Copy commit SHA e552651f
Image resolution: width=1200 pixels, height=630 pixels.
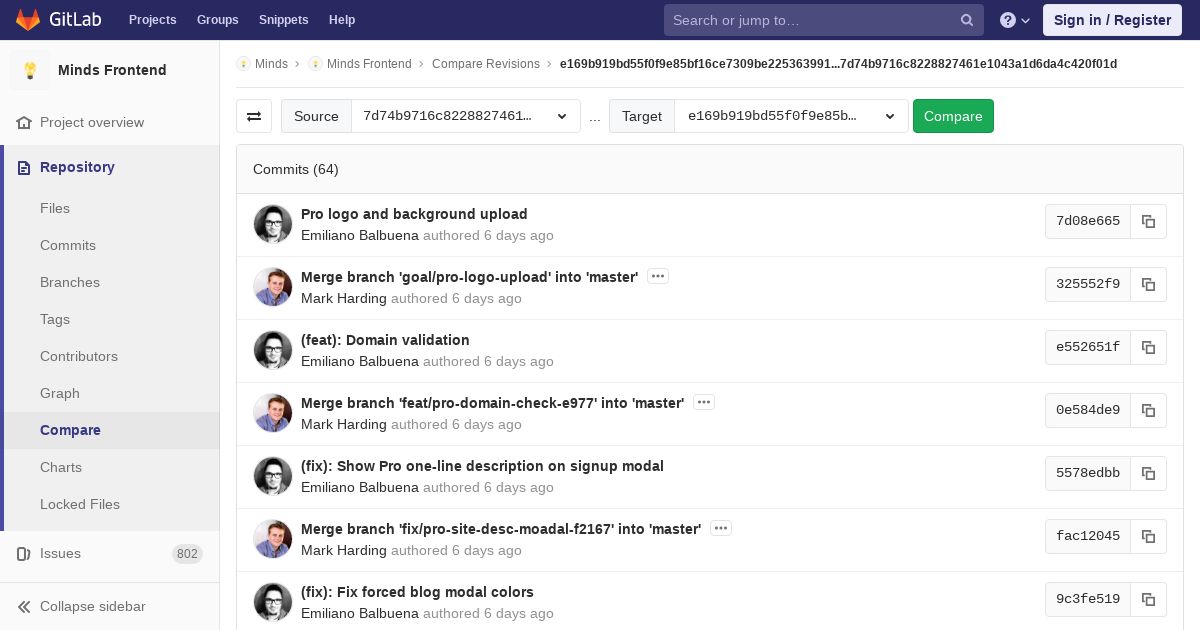coord(1148,348)
